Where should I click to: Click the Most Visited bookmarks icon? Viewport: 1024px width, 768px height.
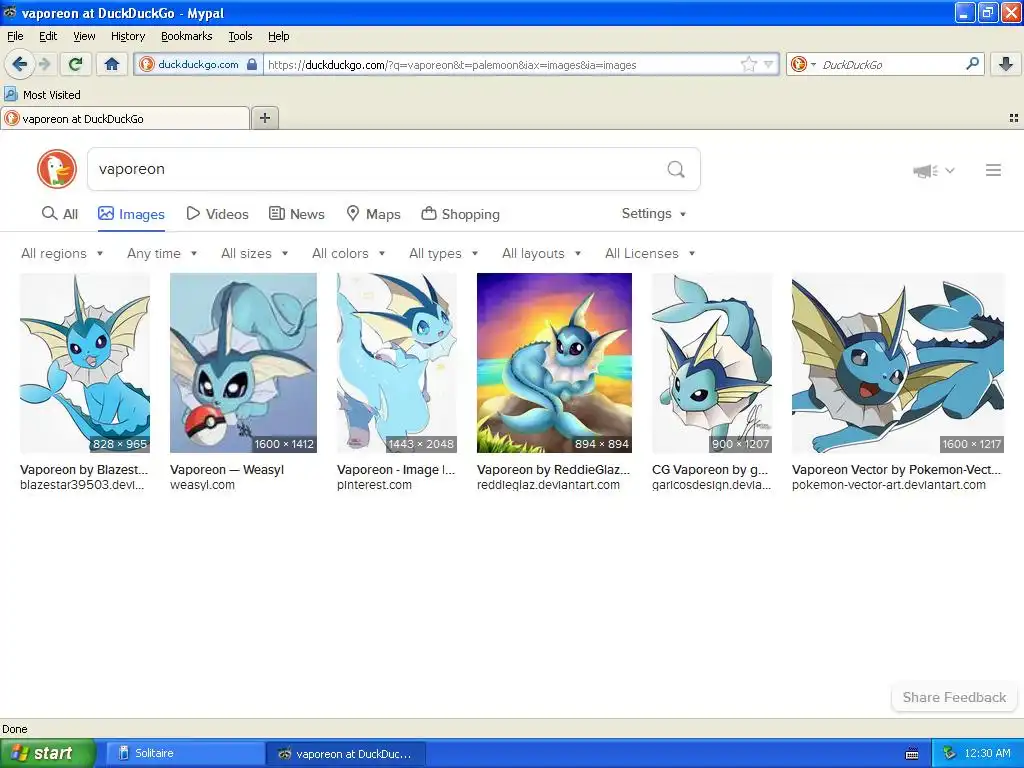[x=11, y=94]
